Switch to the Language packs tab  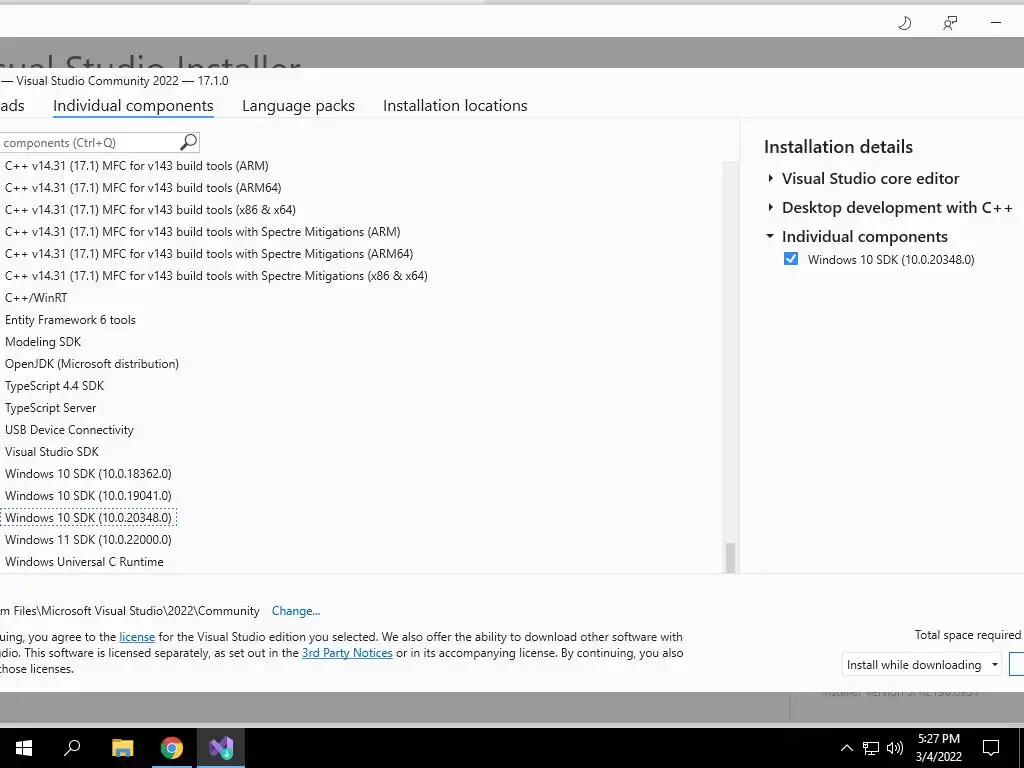[x=298, y=106]
